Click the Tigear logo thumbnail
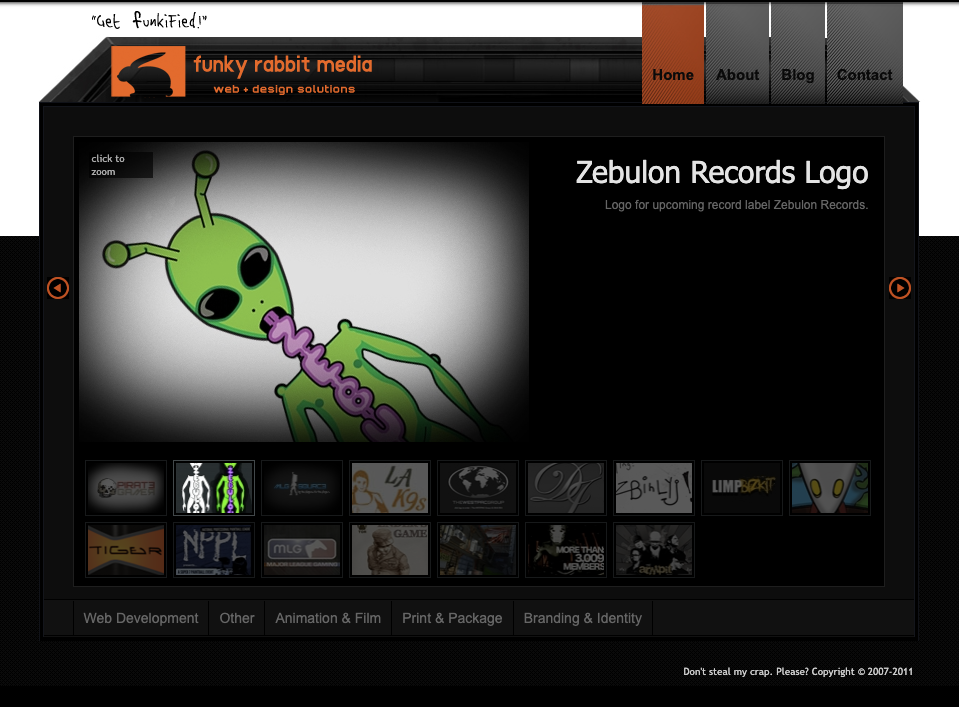 tap(125, 549)
